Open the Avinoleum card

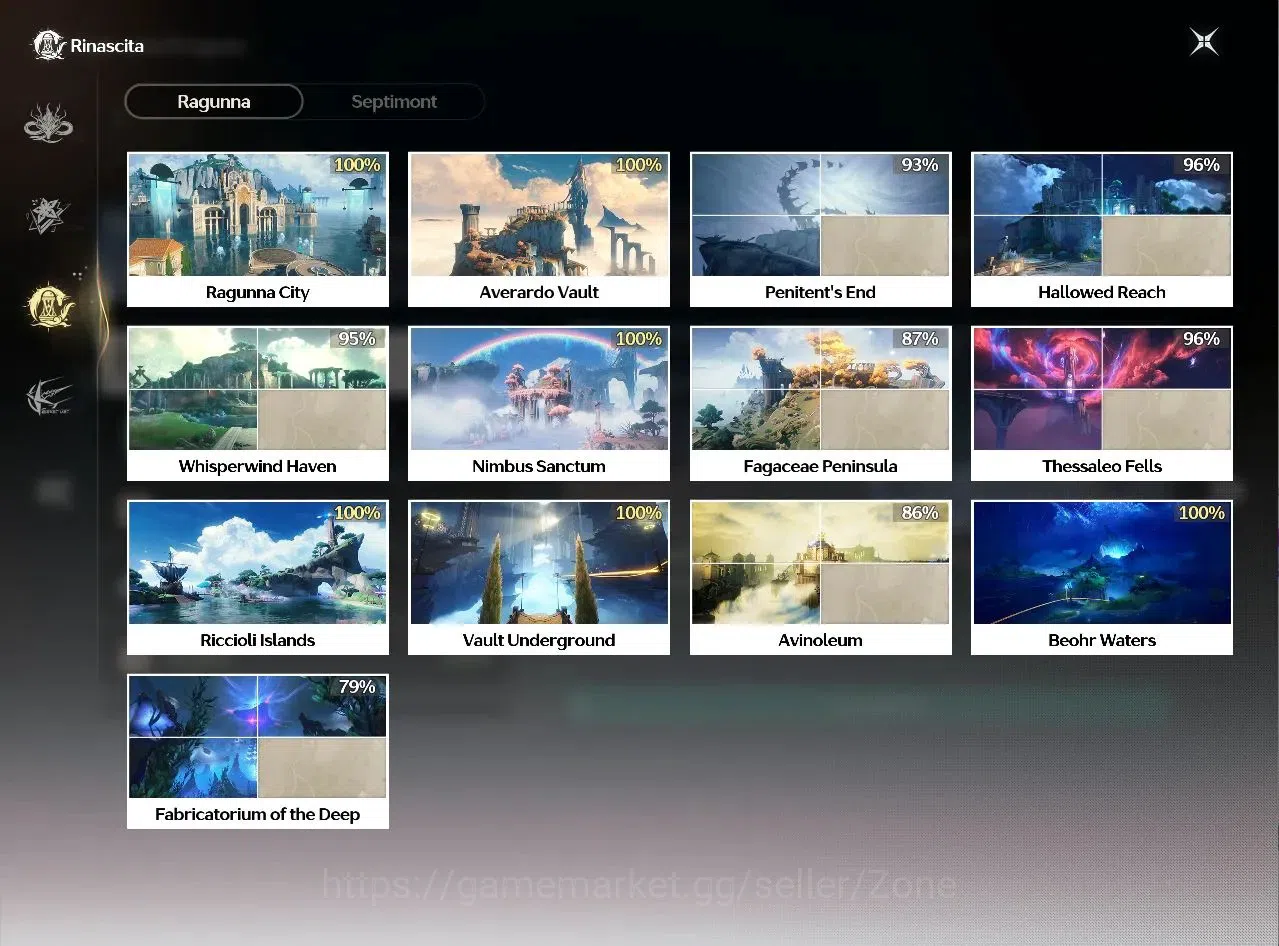820,578
